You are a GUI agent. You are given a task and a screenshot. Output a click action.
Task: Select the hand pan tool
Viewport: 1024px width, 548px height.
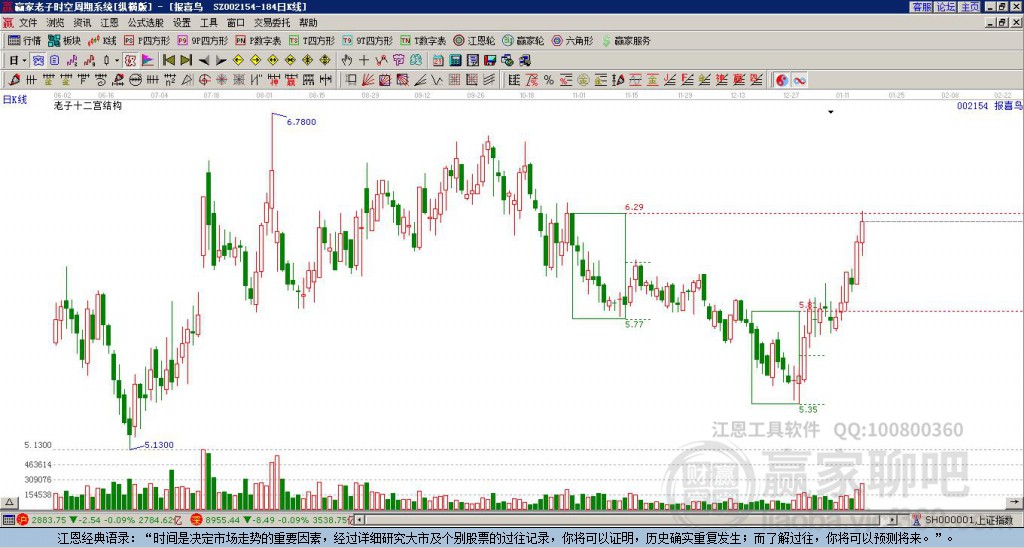point(347,60)
